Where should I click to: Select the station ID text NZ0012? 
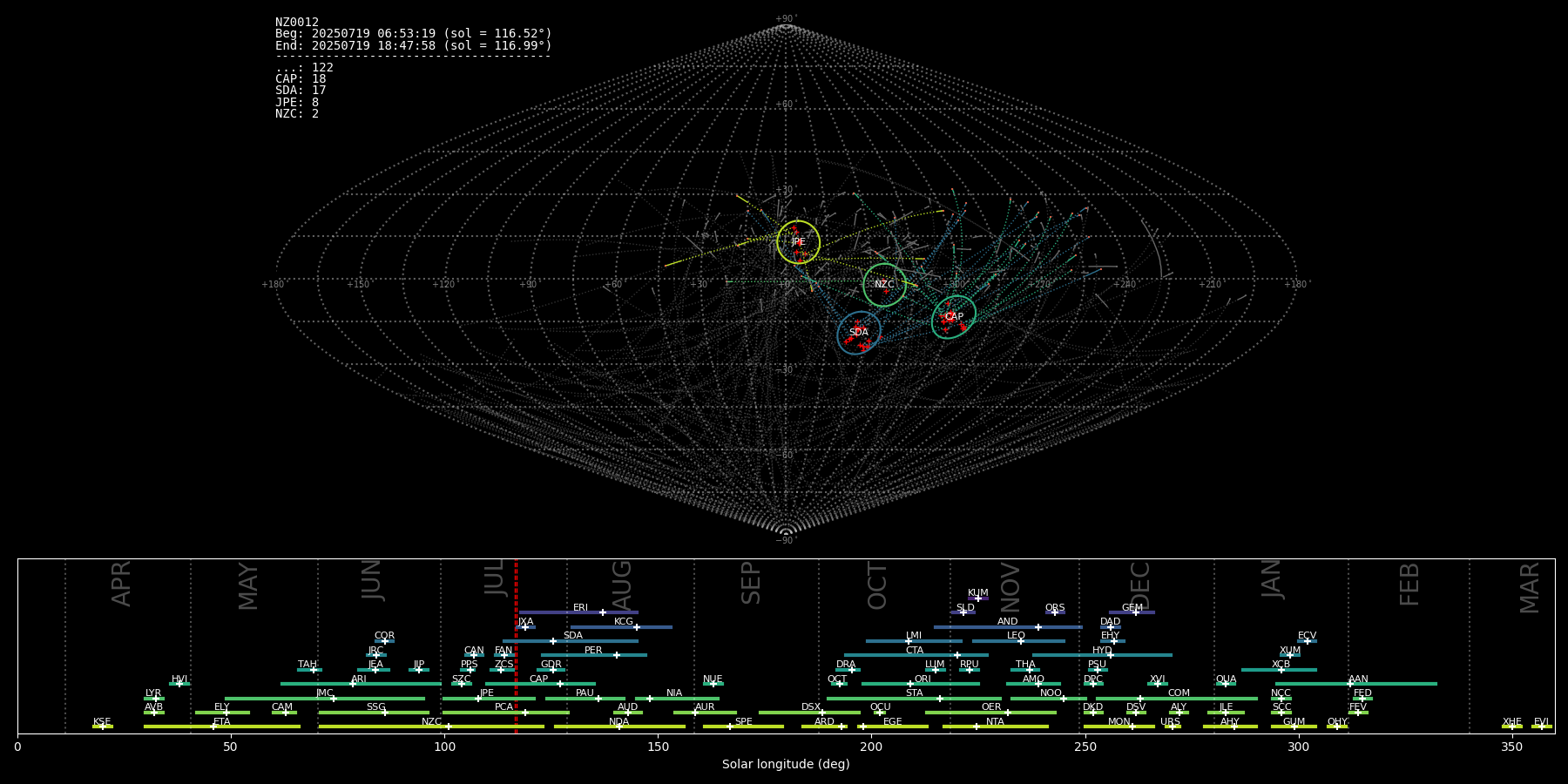click(x=297, y=23)
